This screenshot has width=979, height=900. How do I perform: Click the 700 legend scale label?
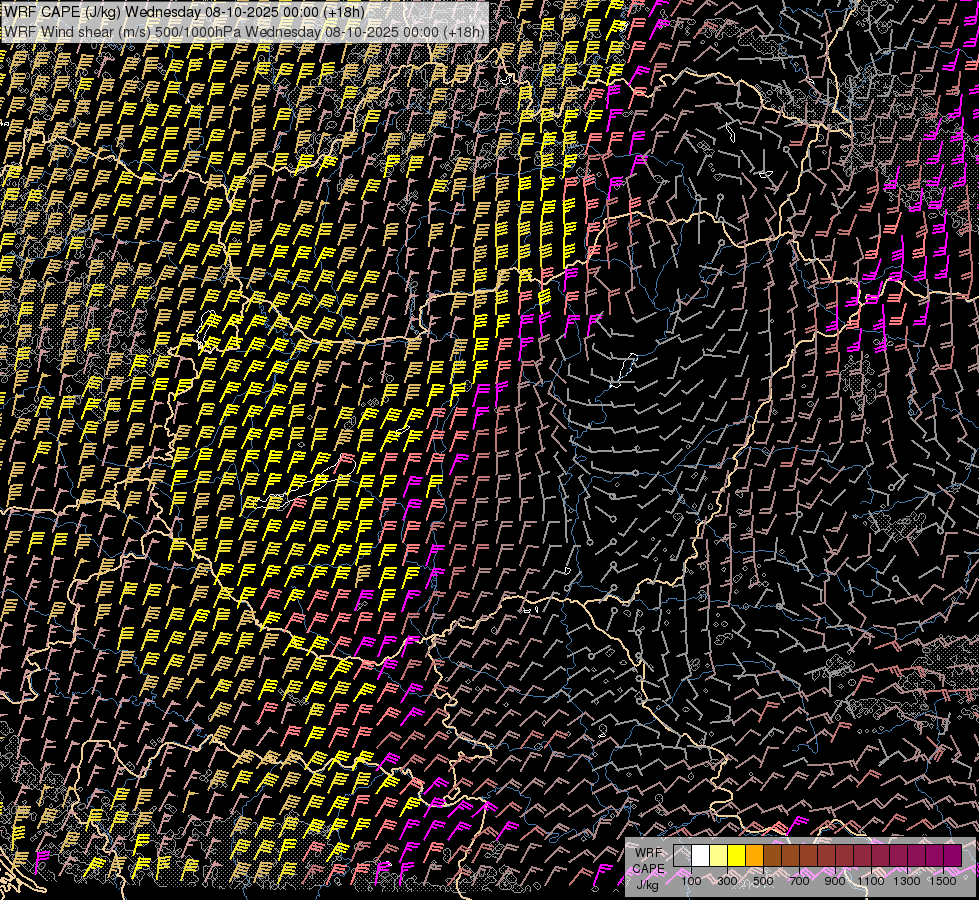tap(799, 881)
